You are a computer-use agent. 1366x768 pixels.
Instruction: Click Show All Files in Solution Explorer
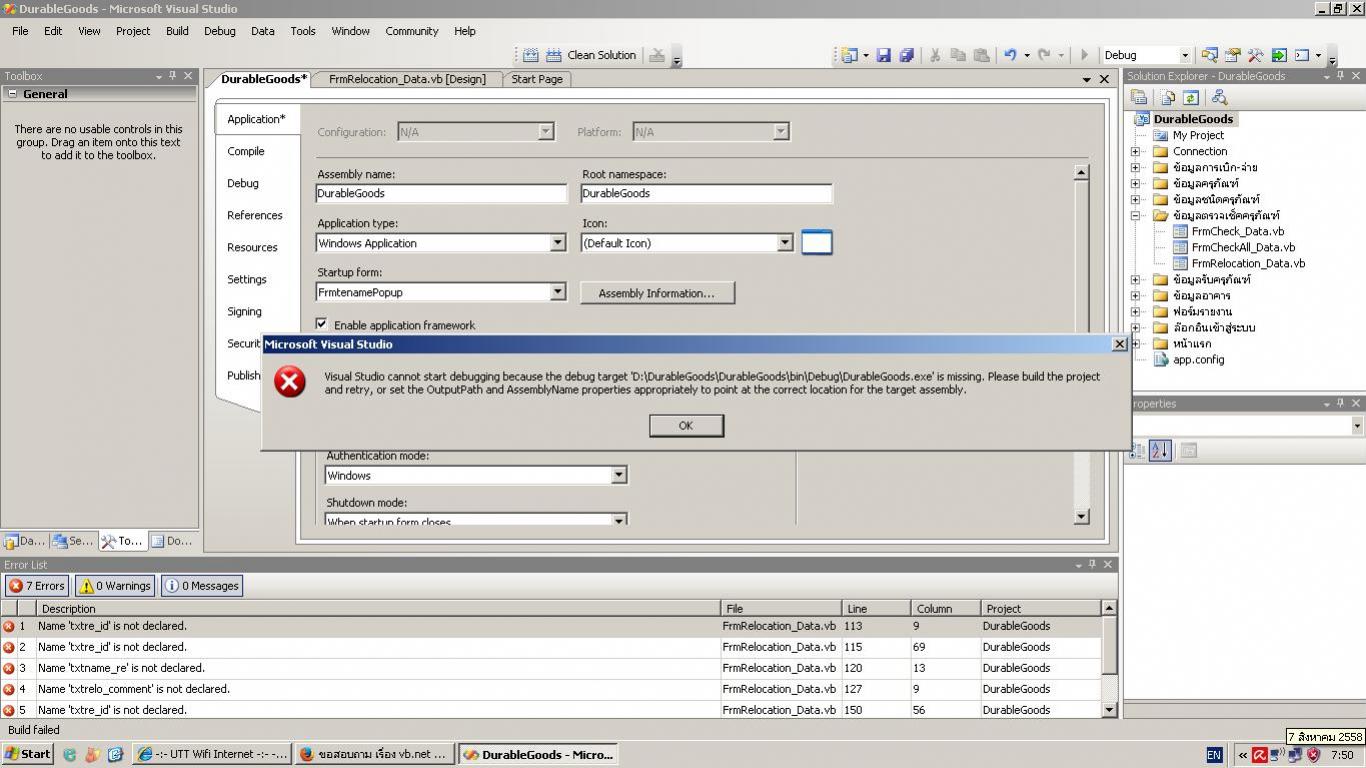(x=1167, y=97)
